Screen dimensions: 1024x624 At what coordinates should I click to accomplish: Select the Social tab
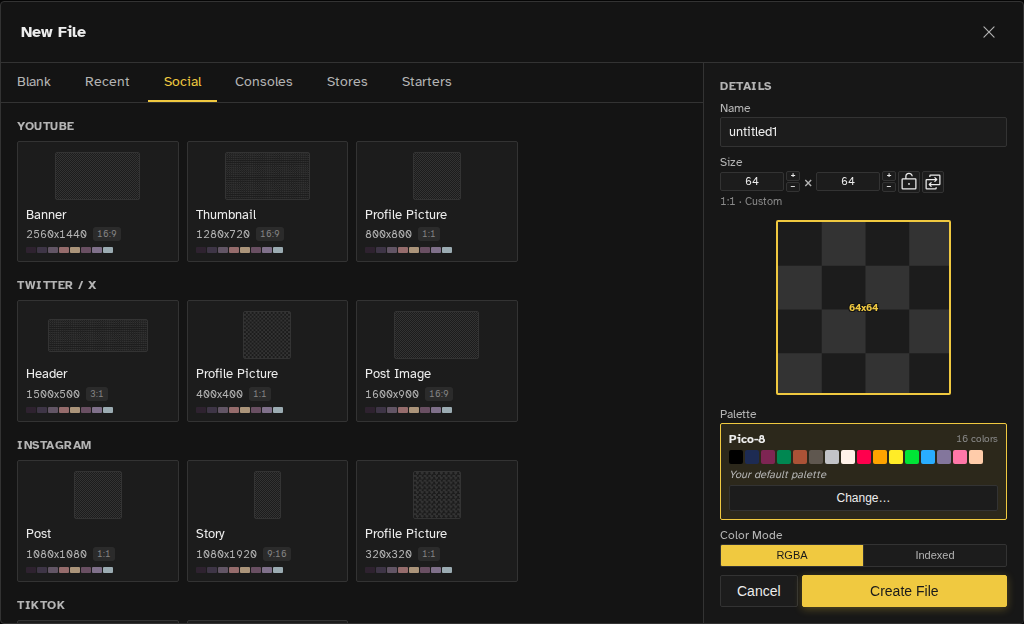[x=182, y=82]
